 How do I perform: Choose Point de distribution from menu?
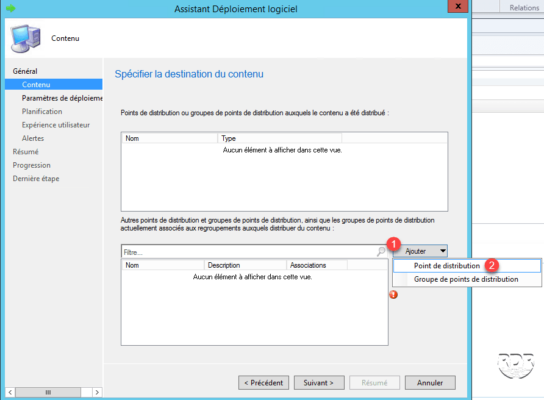(x=467, y=266)
